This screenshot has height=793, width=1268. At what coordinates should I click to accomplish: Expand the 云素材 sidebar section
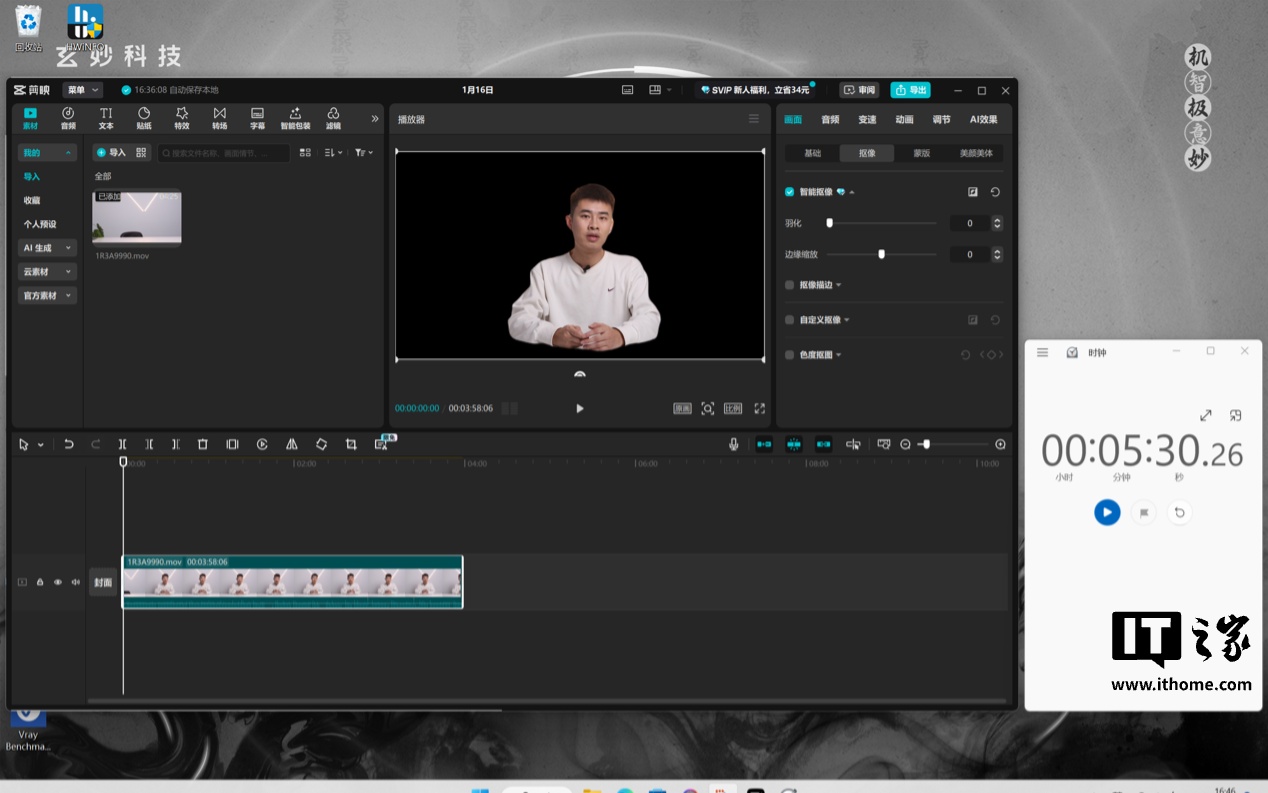[x=47, y=272]
